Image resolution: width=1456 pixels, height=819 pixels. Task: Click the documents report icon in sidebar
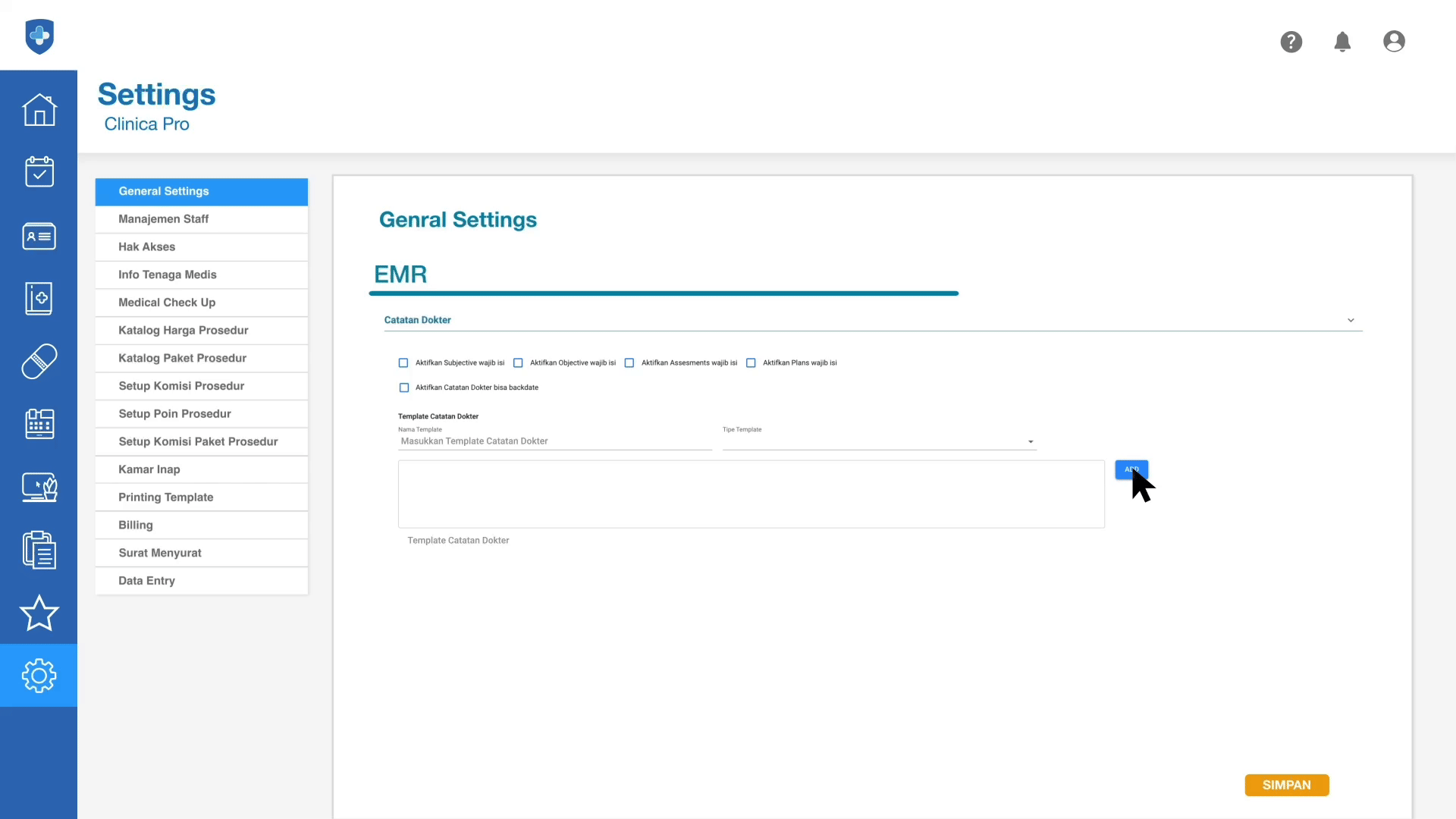click(39, 550)
